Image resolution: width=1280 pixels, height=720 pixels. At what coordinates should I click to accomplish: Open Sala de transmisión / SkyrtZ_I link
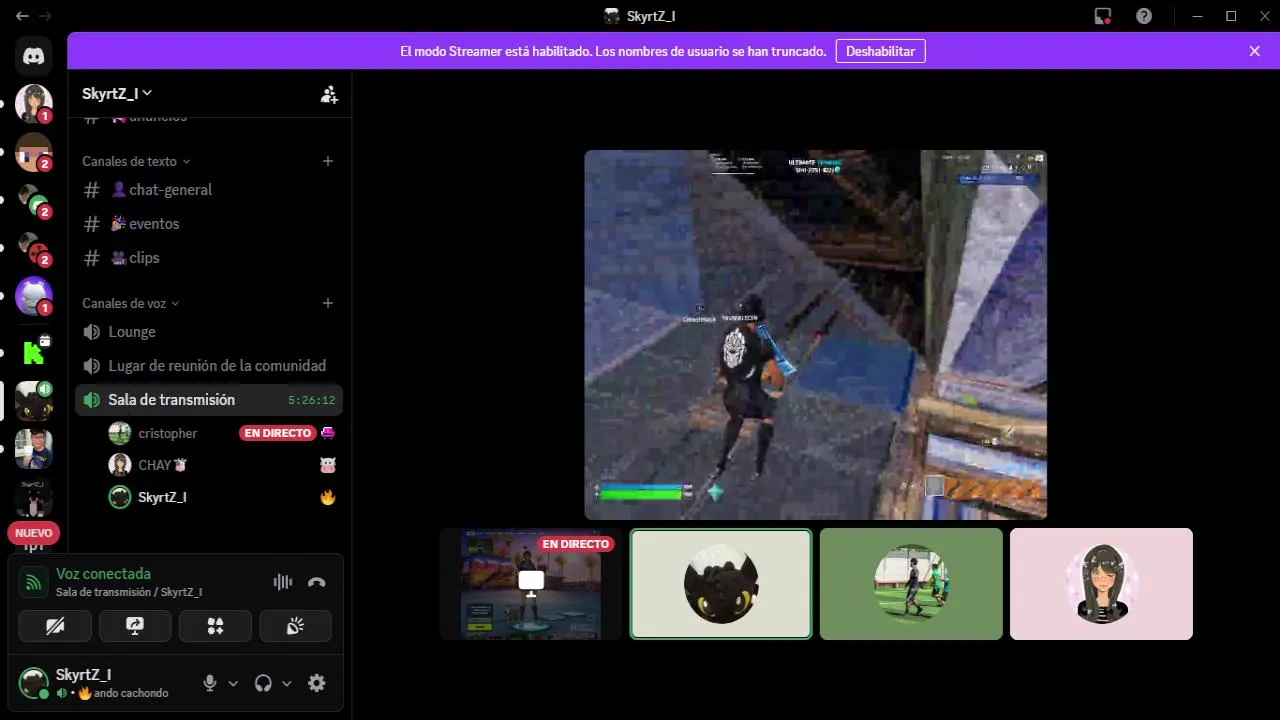pos(129,592)
